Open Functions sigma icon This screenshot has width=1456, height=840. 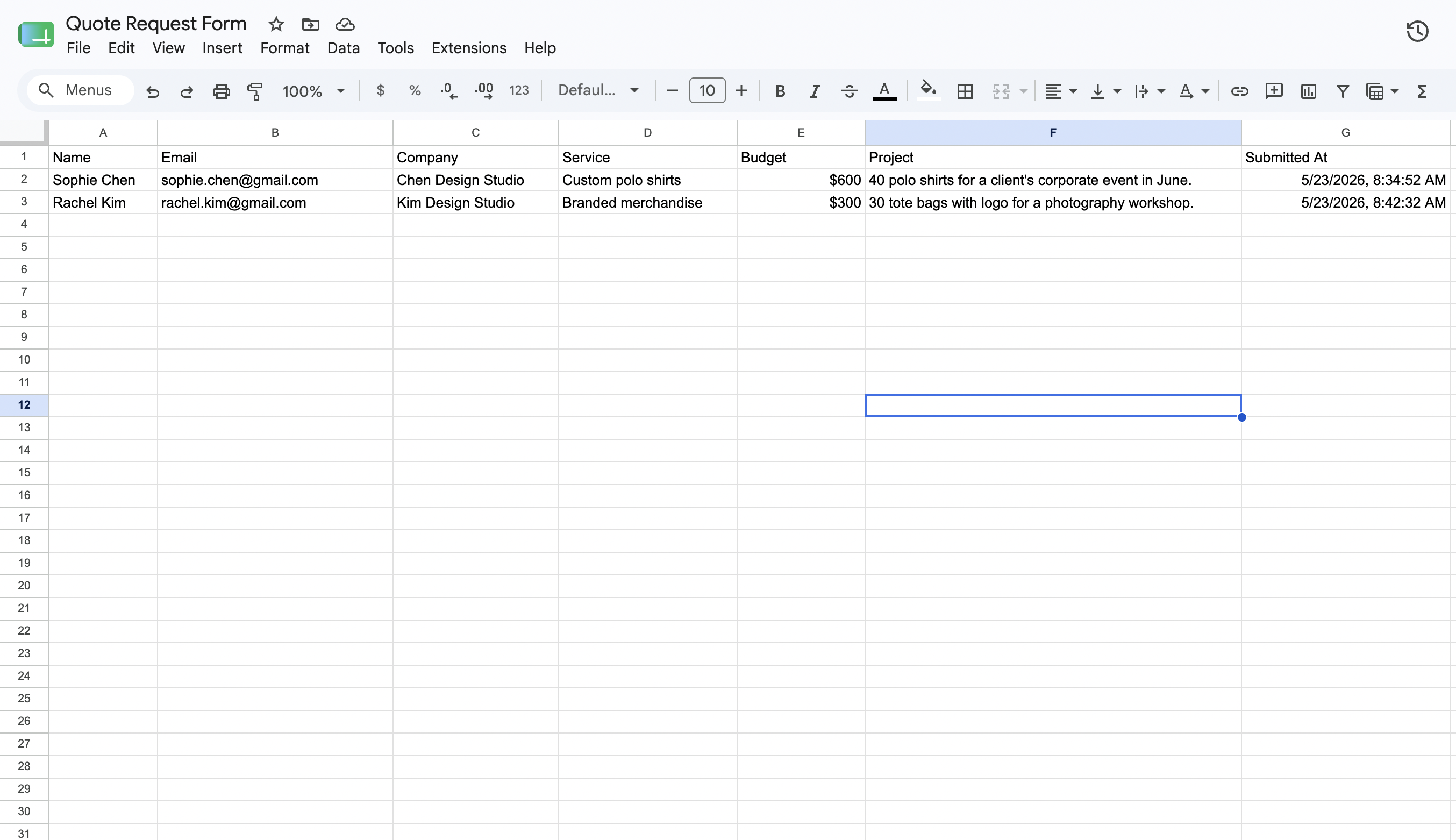click(1422, 91)
